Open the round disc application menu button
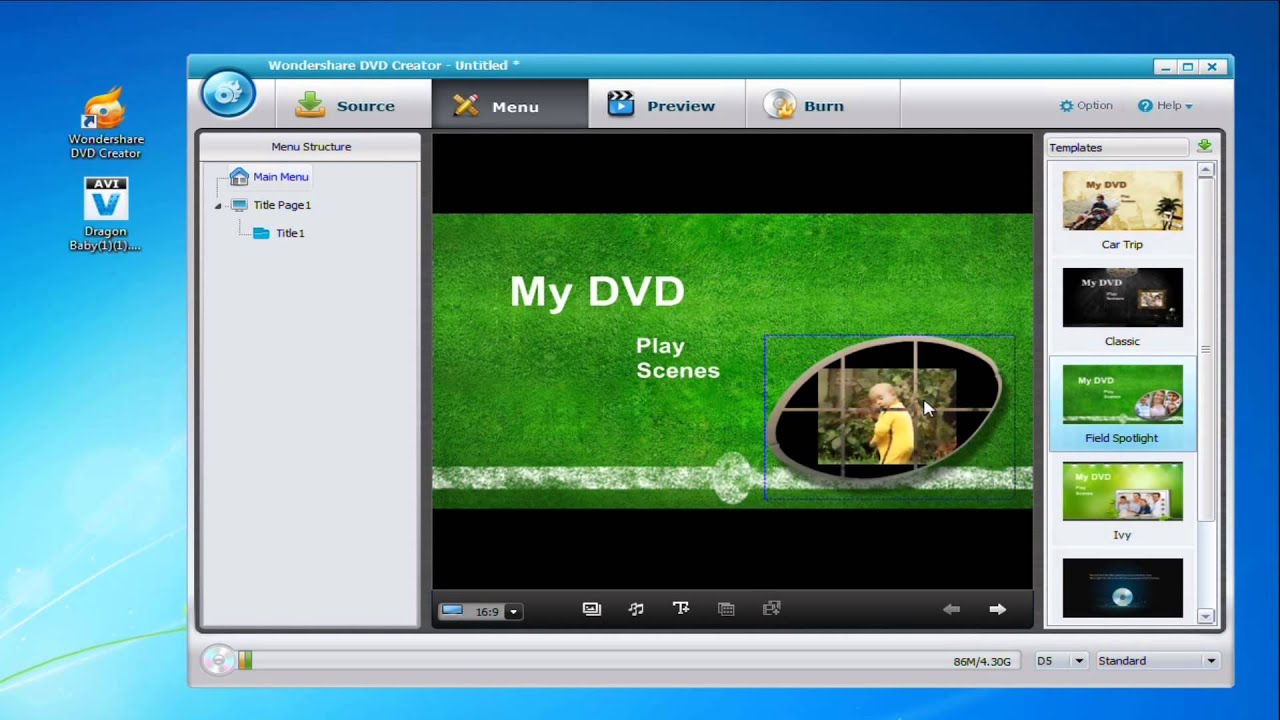This screenshot has height=720, width=1280. 228,95
